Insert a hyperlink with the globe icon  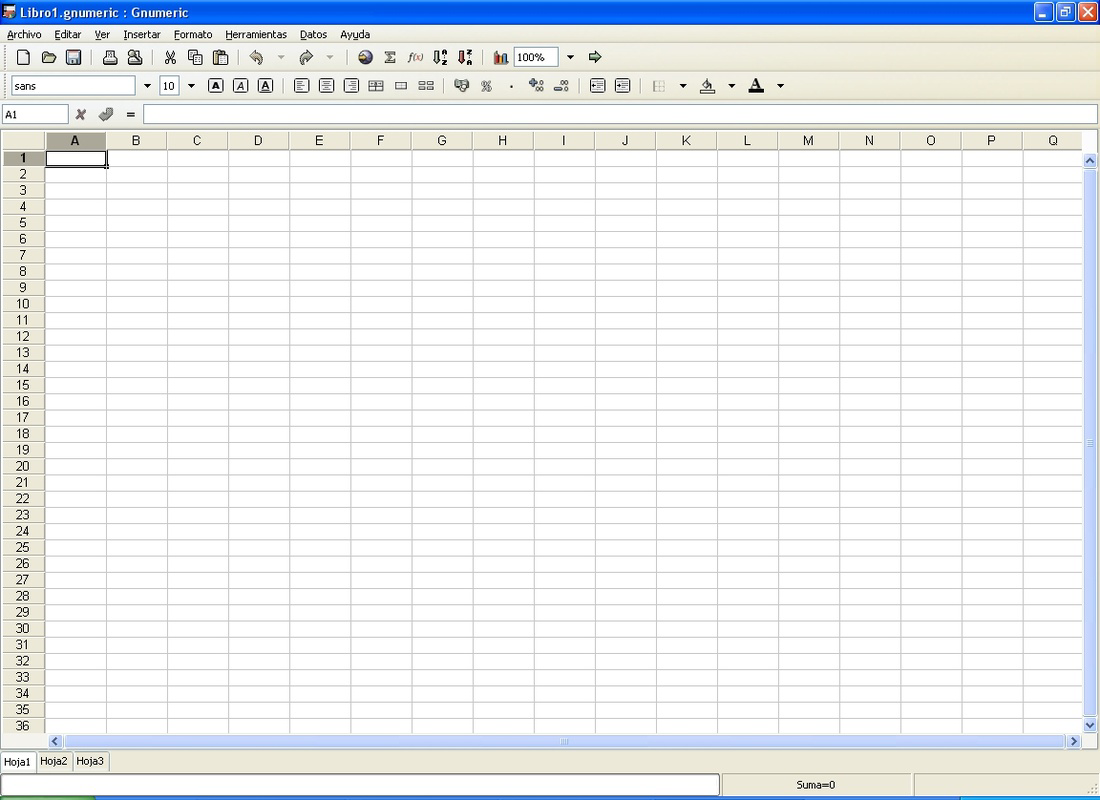click(364, 57)
